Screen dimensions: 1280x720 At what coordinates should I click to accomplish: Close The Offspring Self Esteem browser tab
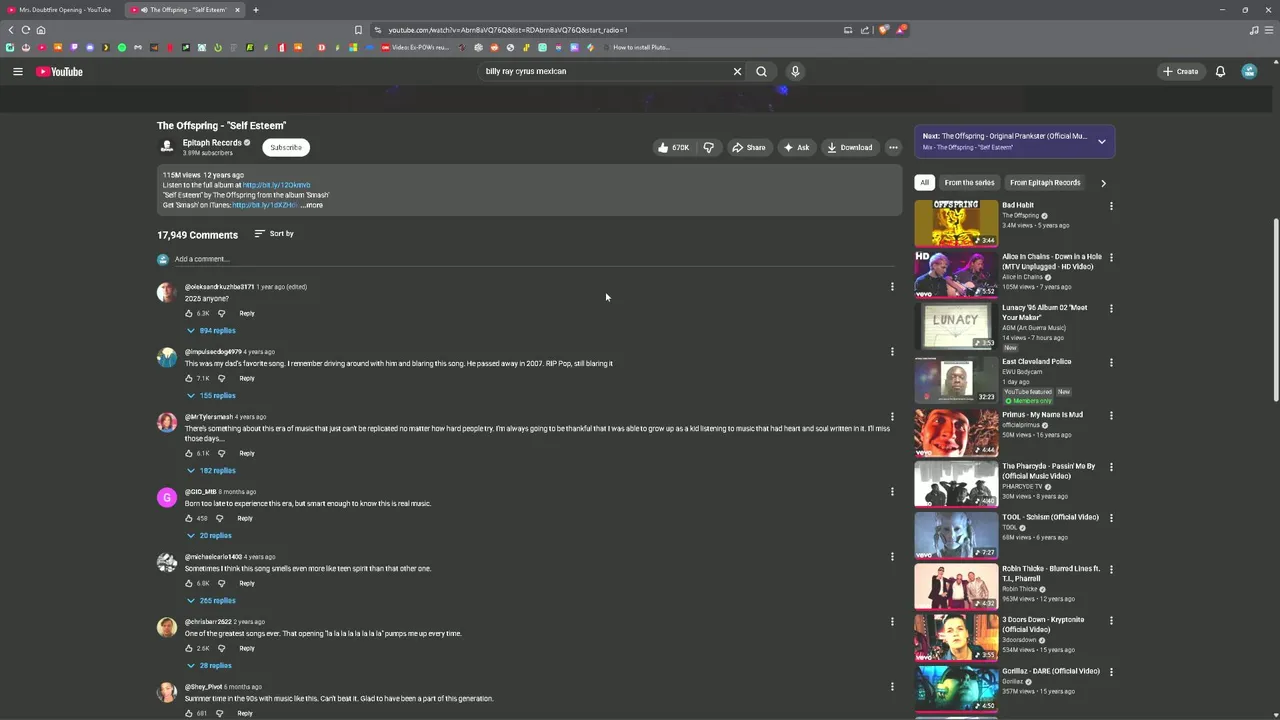tap(237, 10)
